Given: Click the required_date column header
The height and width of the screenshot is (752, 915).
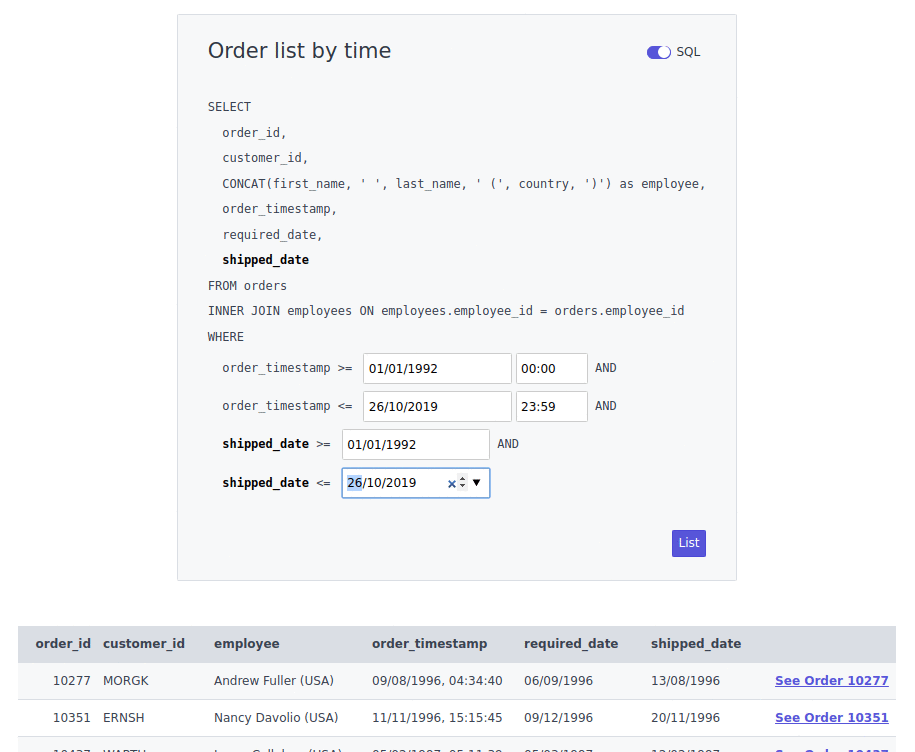Looking at the screenshot, I should point(571,643).
